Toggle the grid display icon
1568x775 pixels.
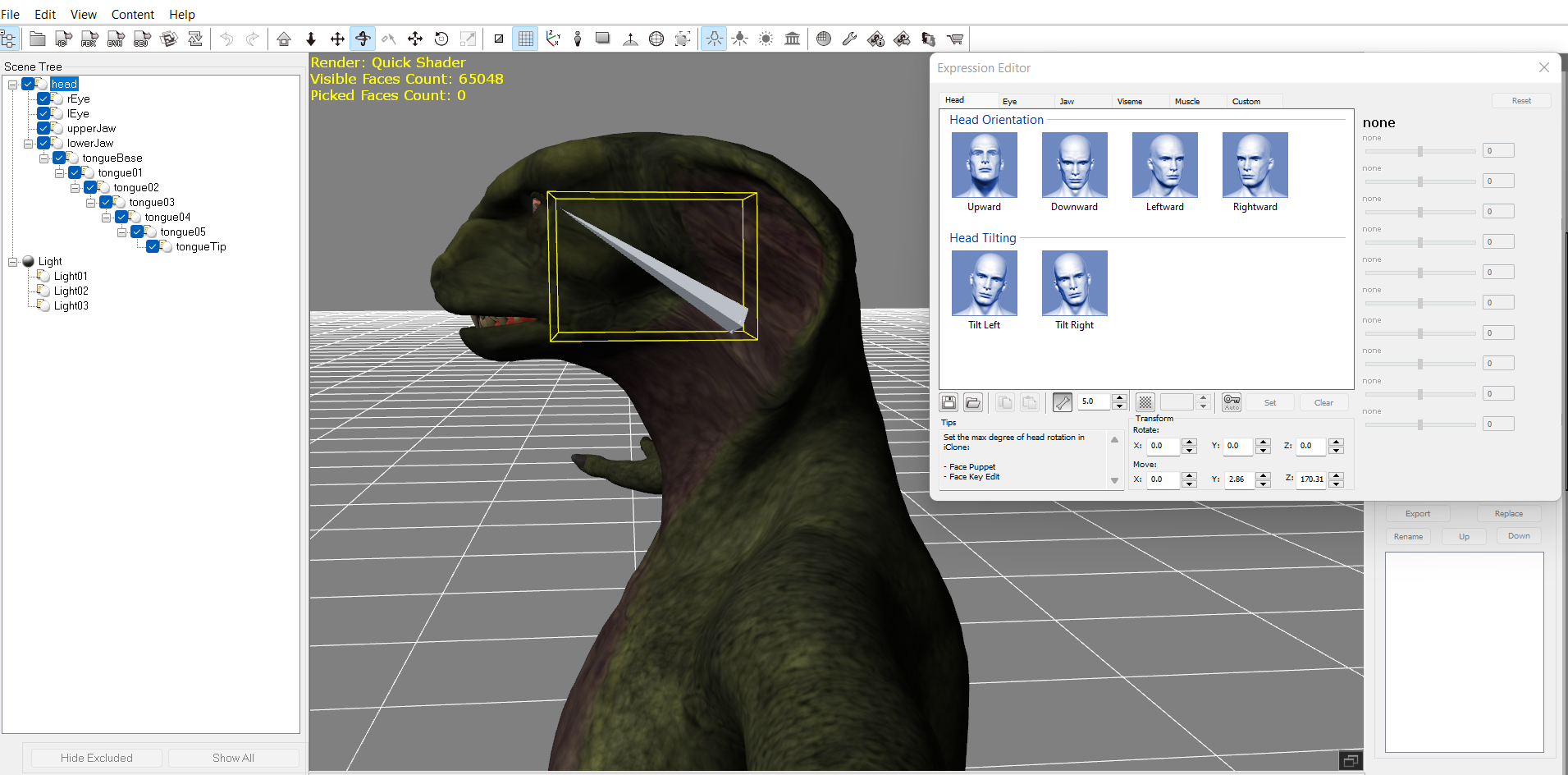[525, 39]
